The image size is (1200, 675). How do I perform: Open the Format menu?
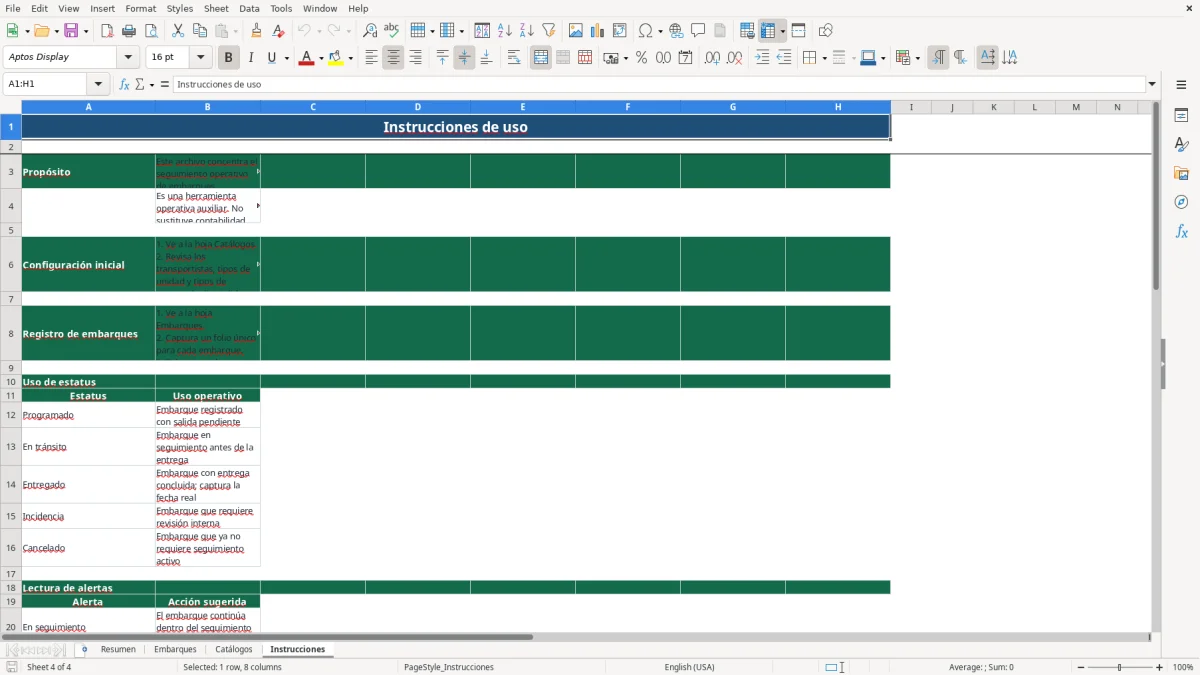click(x=140, y=8)
